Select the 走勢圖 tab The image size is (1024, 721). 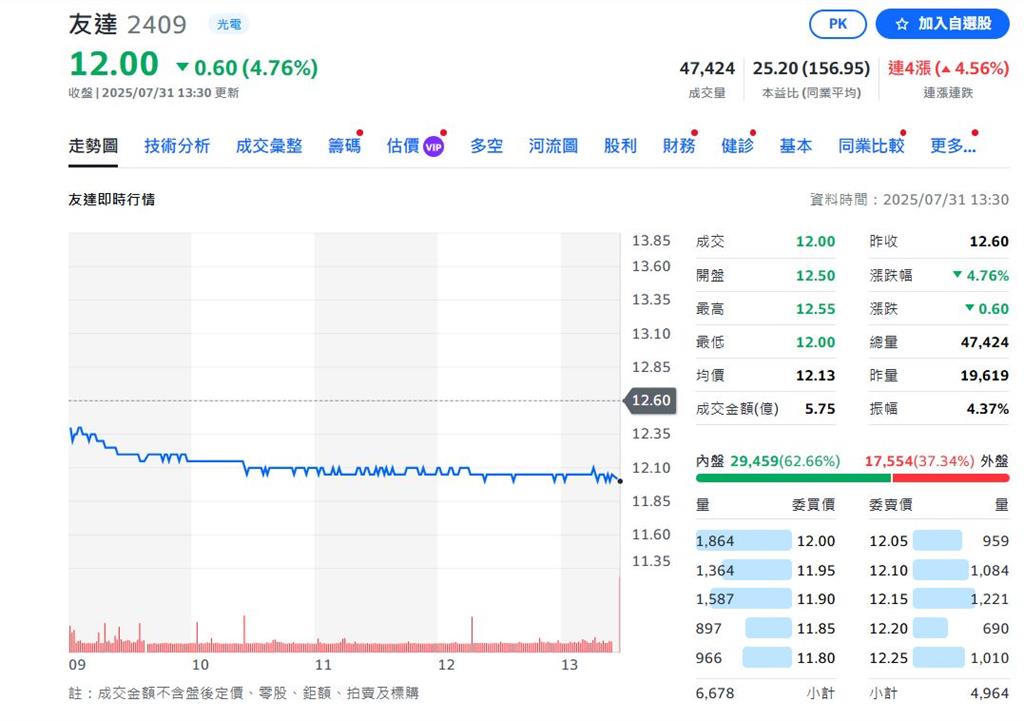[93, 146]
